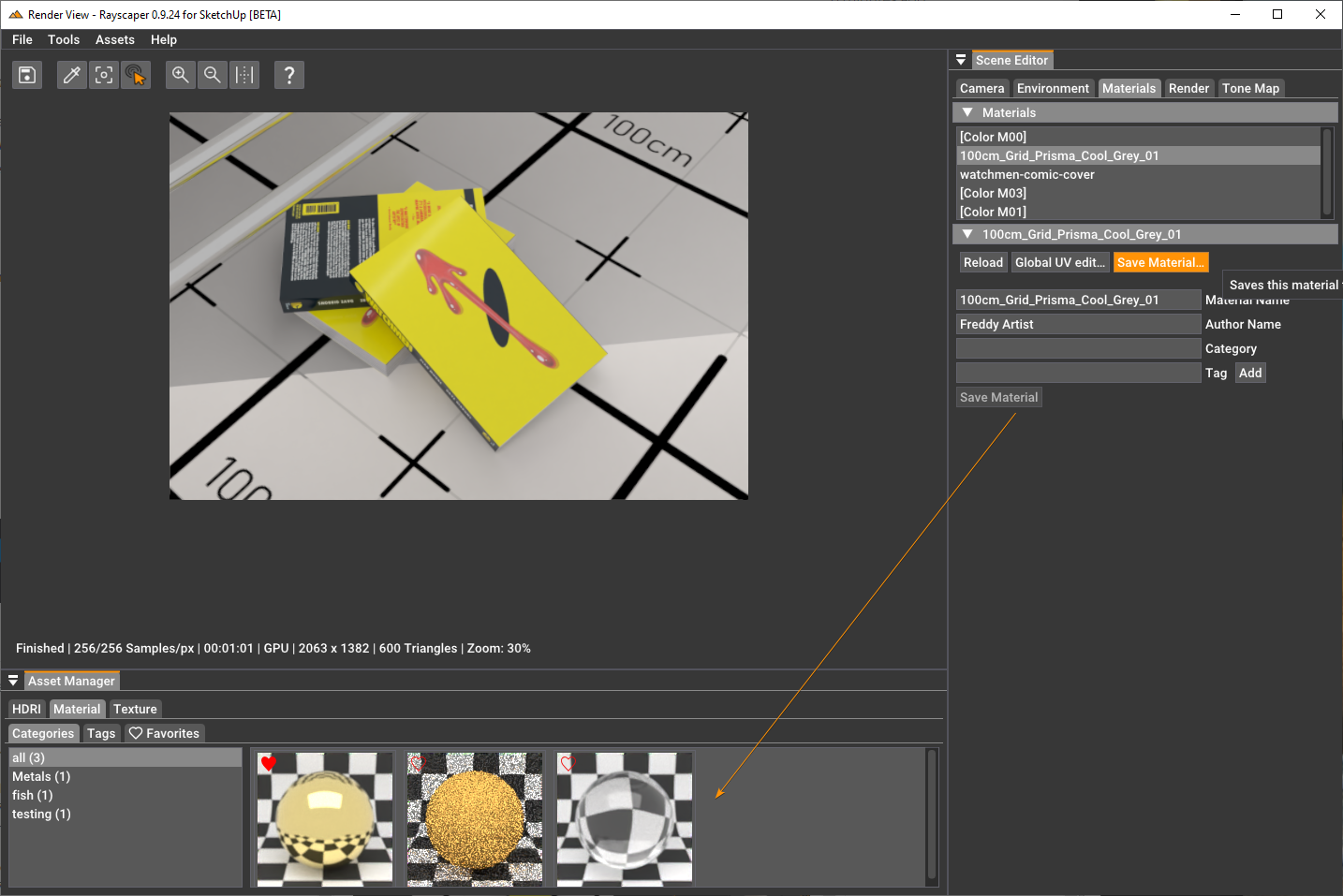Toggle the split comparison lines tool
1343x896 pixels.
tap(244, 75)
